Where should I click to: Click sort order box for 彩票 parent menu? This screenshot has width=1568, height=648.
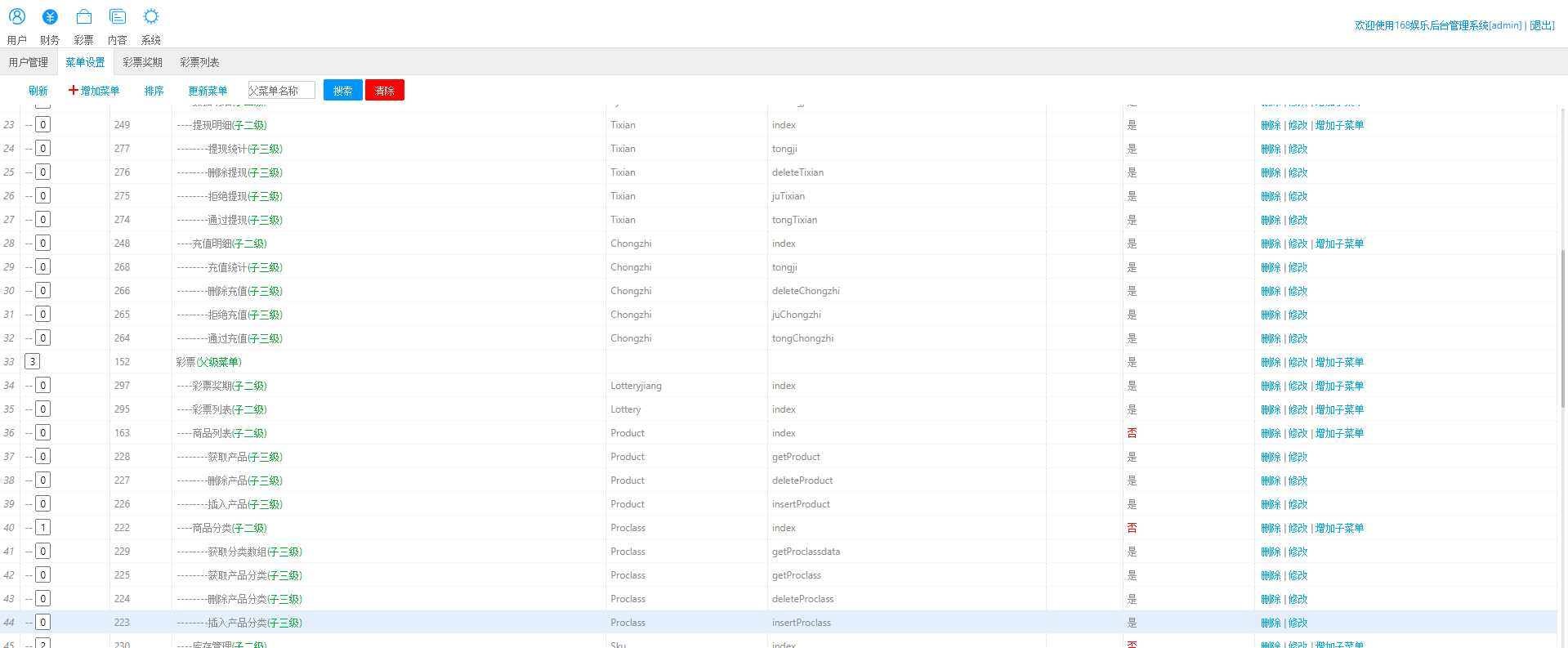32,362
